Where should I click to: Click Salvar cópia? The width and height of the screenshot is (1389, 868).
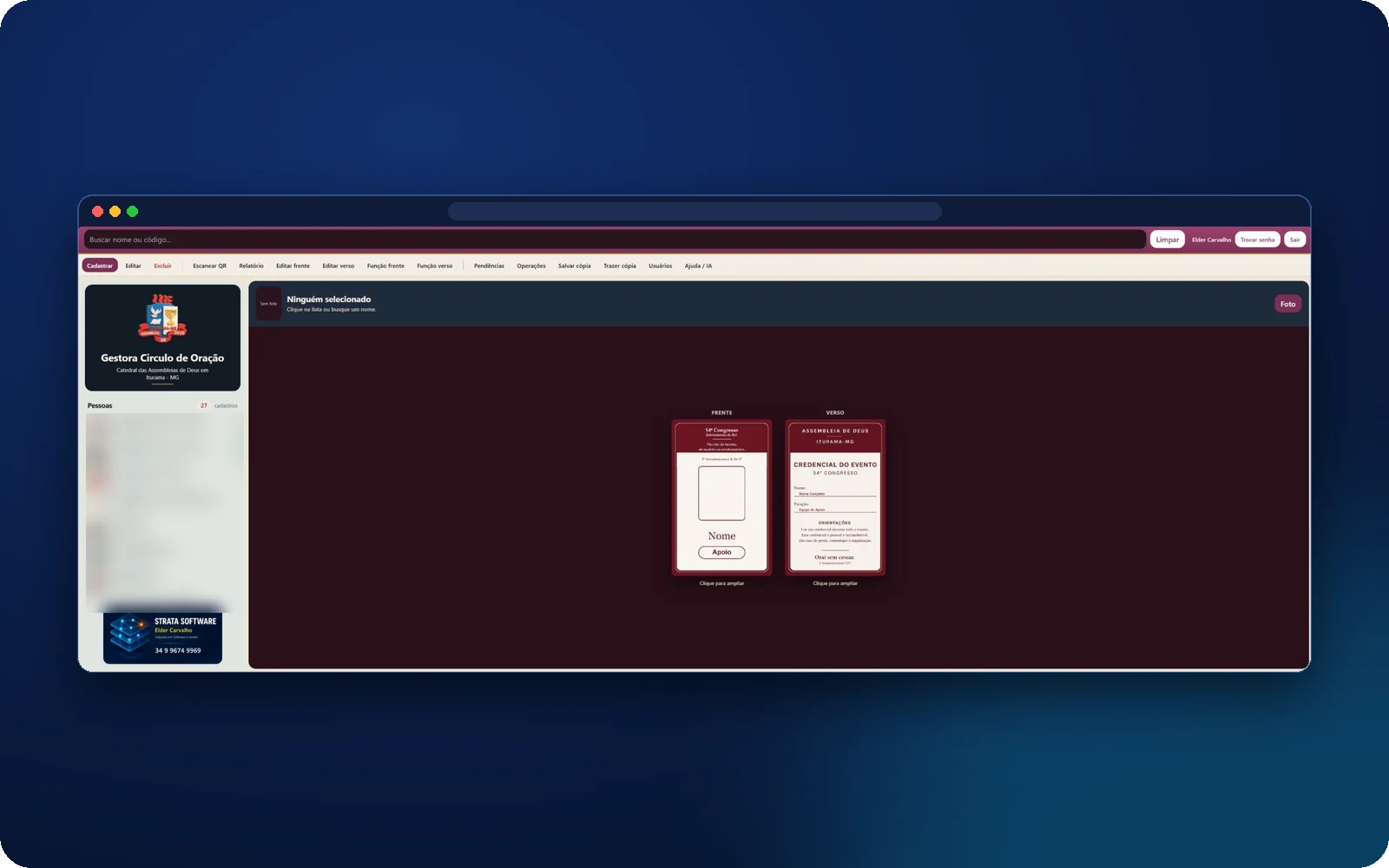point(574,266)
